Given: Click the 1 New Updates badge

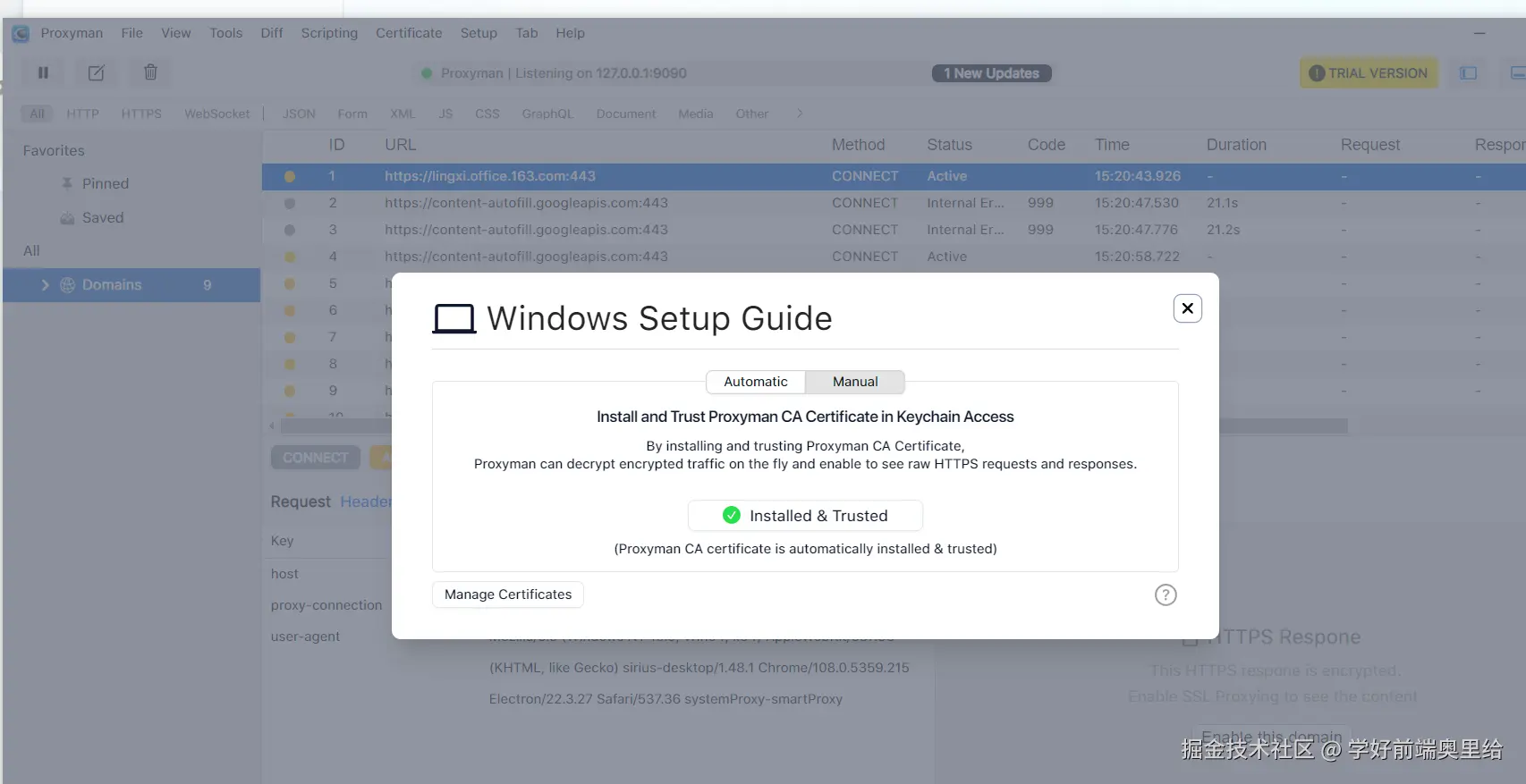Looking at the screenshot, I should click(x=991, y=73).
